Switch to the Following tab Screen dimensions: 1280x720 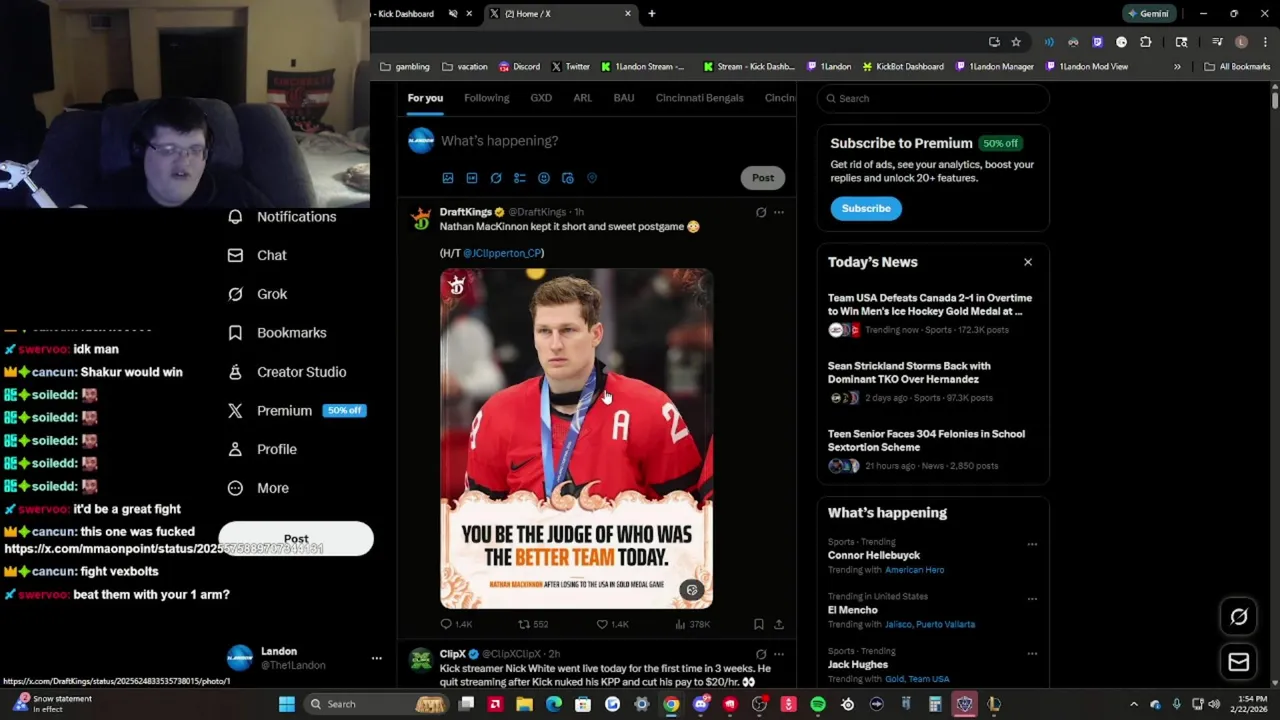(487, 98)
